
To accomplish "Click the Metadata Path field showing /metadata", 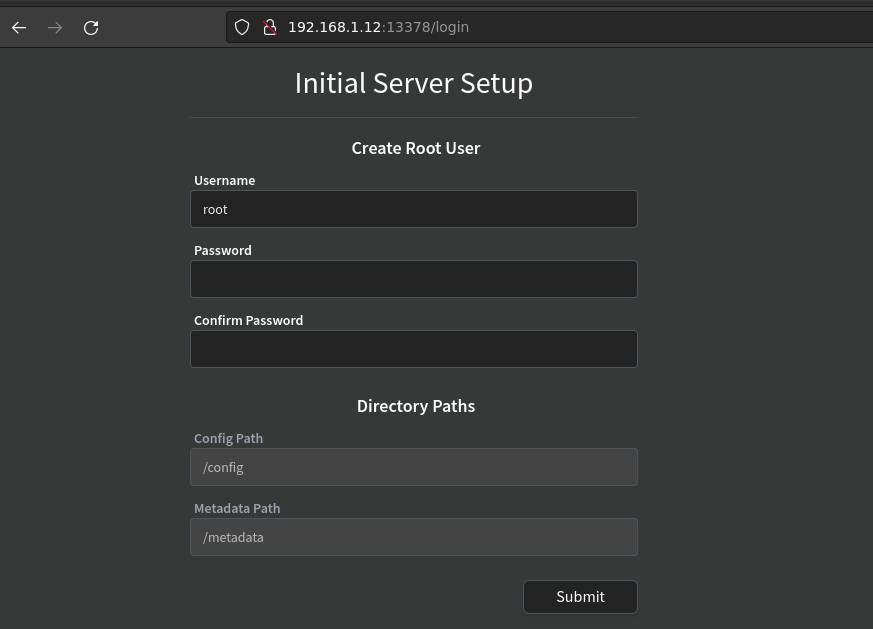I will point(413,537).
